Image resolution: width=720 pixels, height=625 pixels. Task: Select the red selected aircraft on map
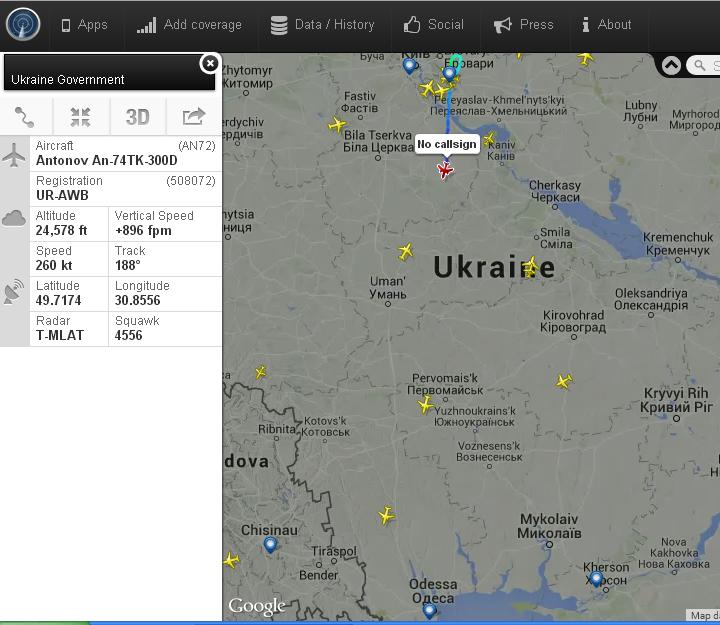(x=444, y=170)
